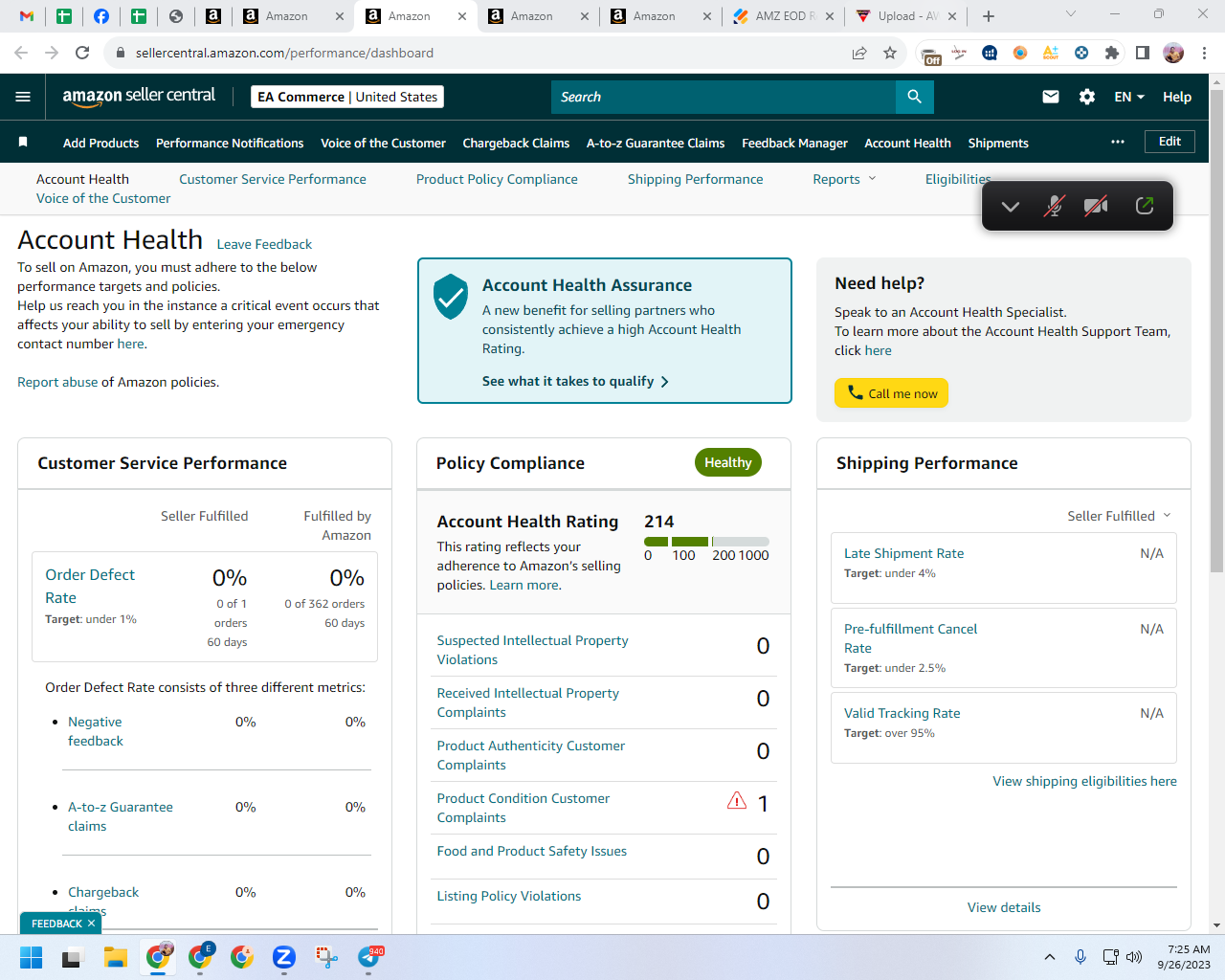Open a new browser tab

pos(989,16)
